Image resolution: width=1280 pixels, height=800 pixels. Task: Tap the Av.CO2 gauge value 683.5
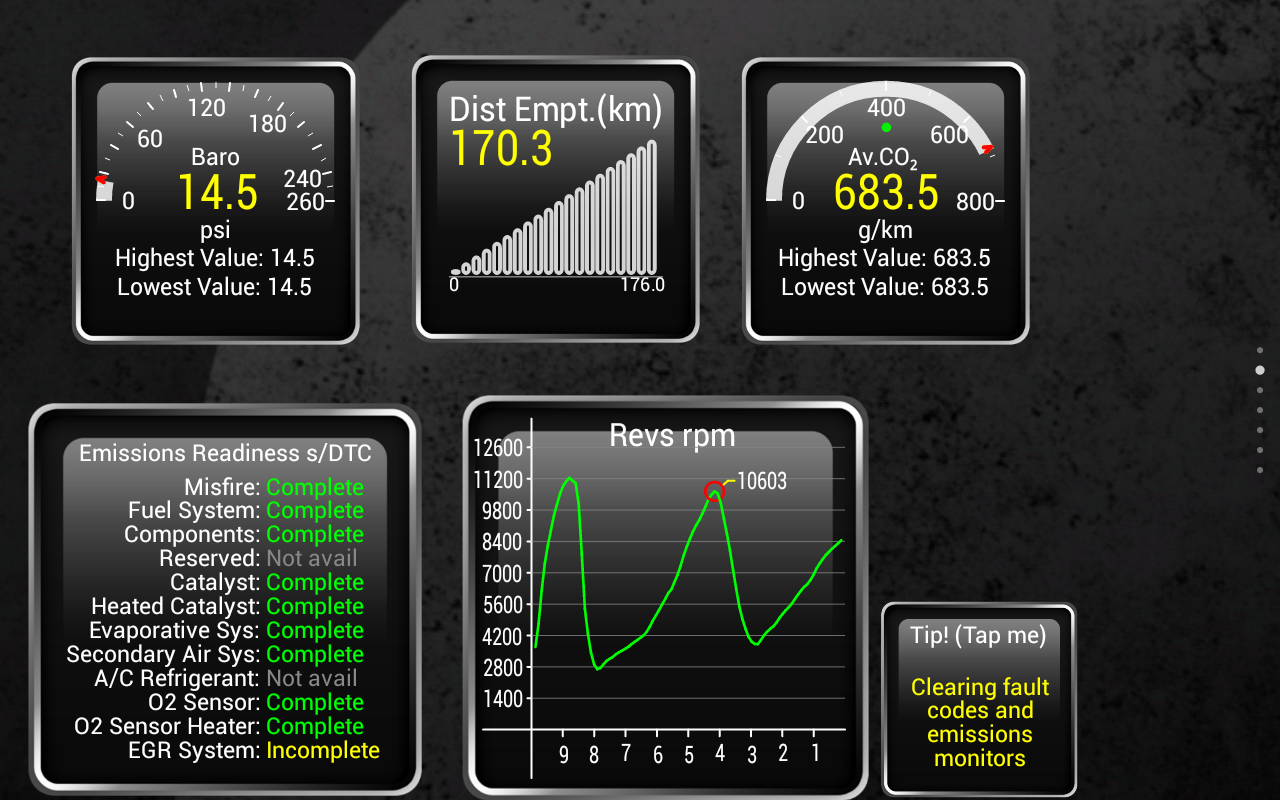coord(886,193)
